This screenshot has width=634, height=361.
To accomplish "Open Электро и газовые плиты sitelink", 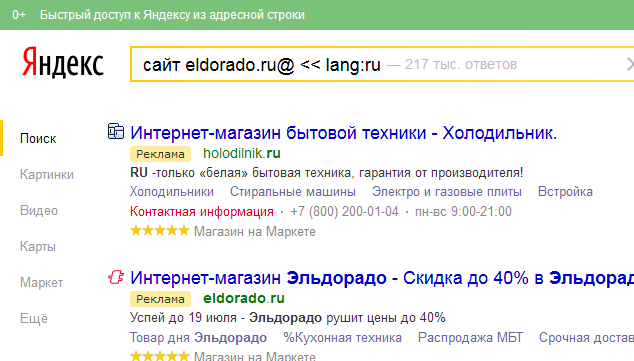I will pos(447,192).
